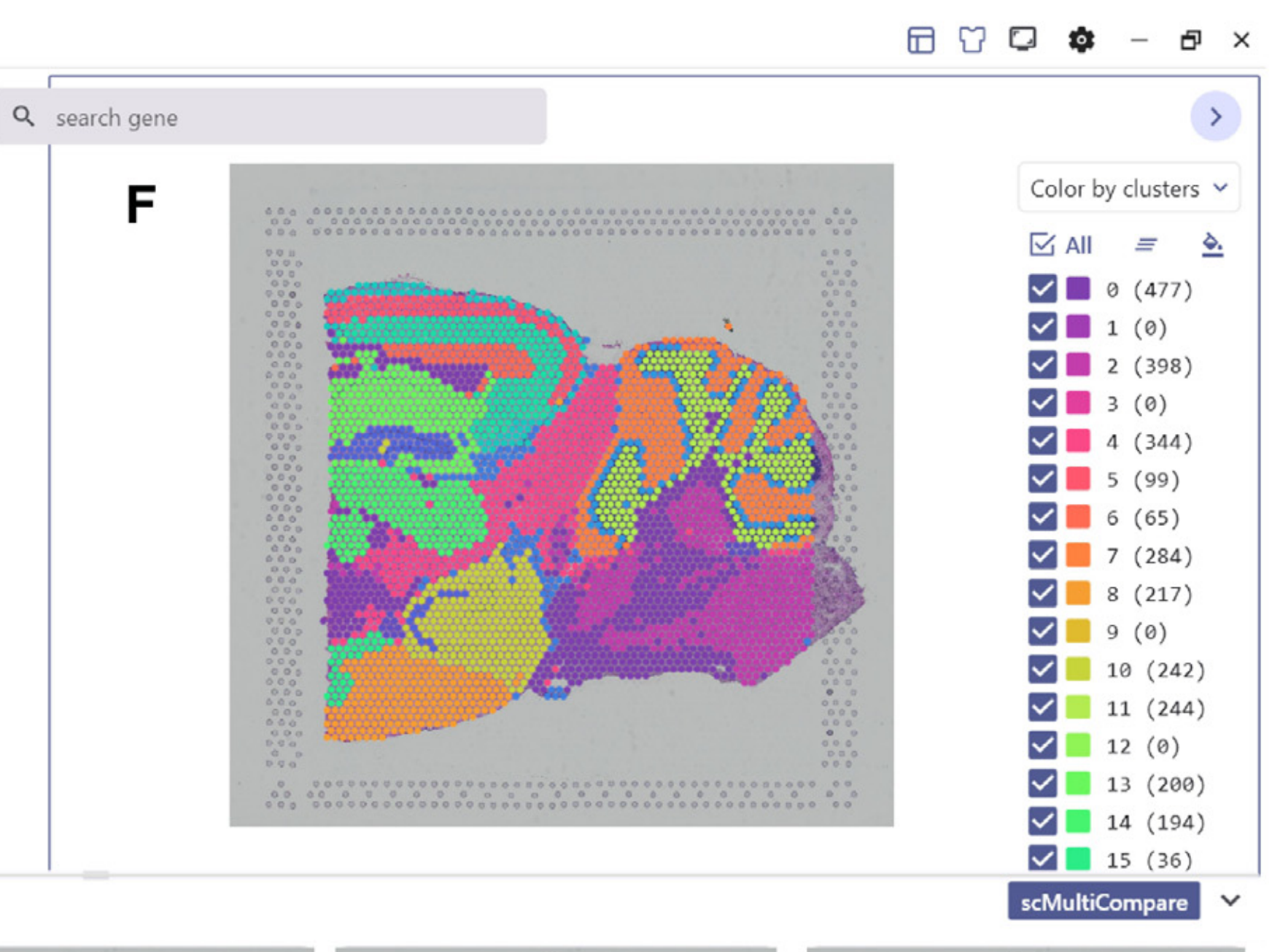Click the scMultiCompare button
This screenshot has width=1272, height=952.
point(1104,902)
